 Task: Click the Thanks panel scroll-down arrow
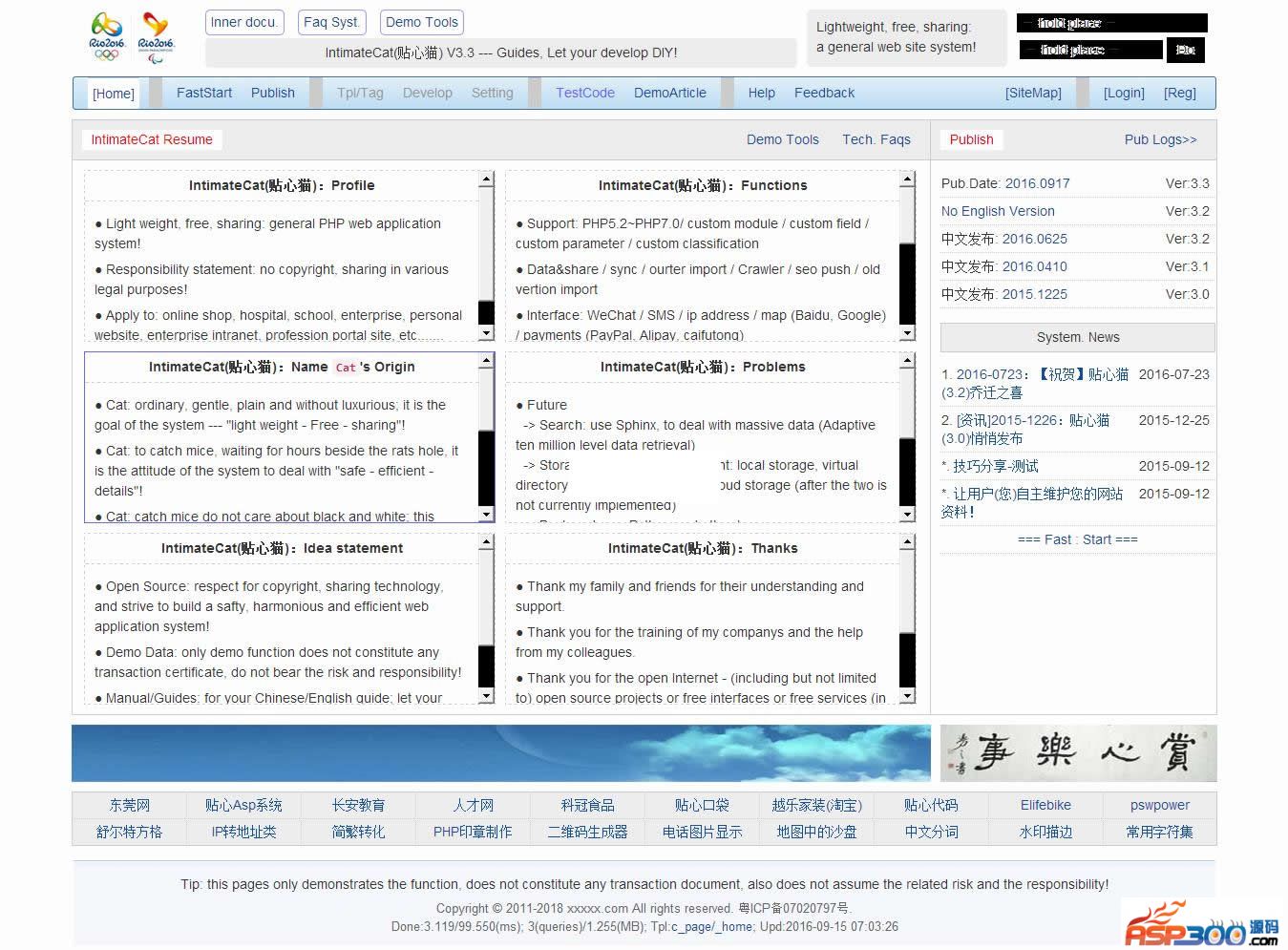coord(907,696)
